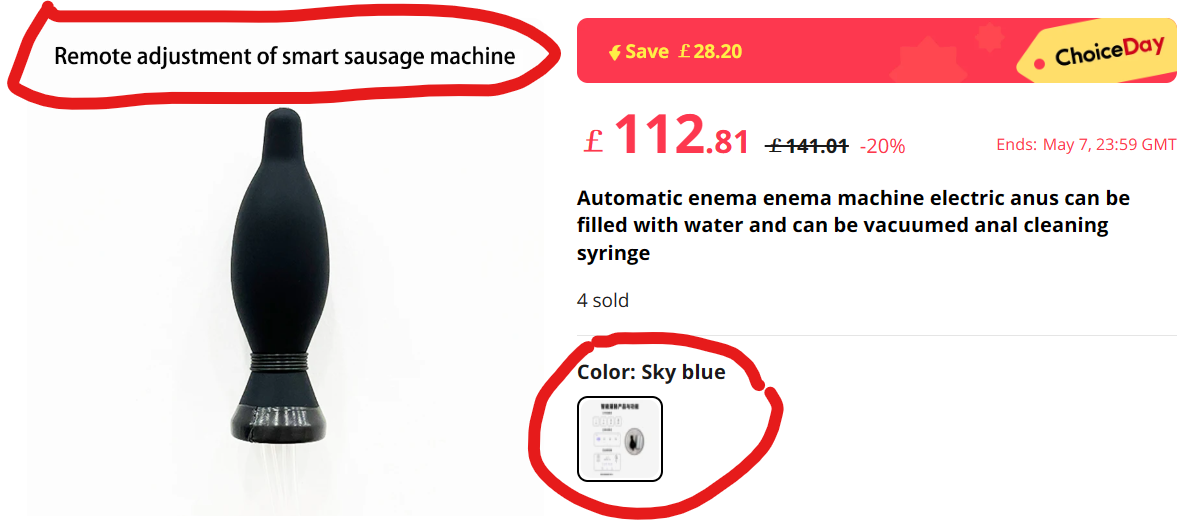The height and width of the screenshot is (521, 1203).
Task: Click the -20% discount label
Action: pyautogui.click(x=882, y=146)
